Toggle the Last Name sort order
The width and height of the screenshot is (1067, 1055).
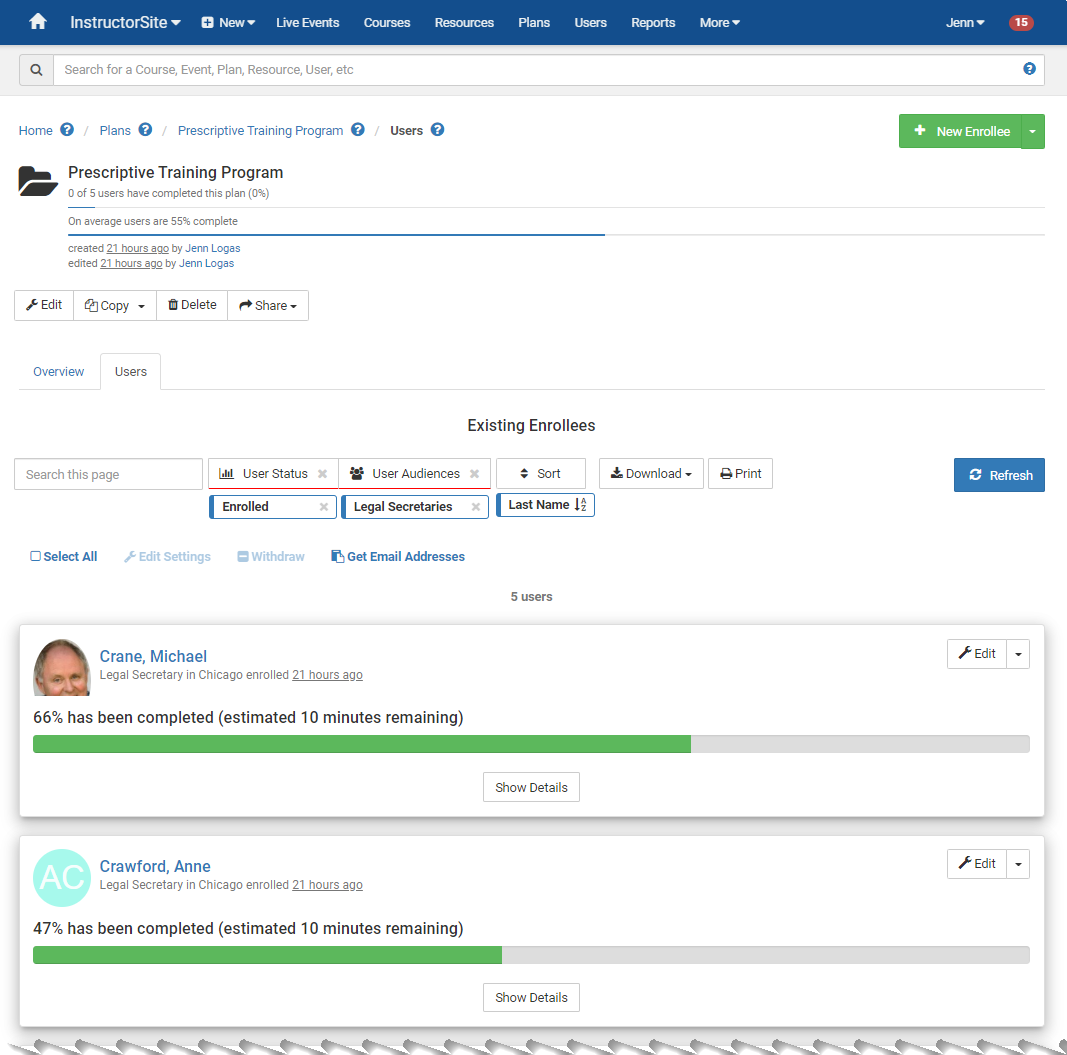(x=545, y=505)
